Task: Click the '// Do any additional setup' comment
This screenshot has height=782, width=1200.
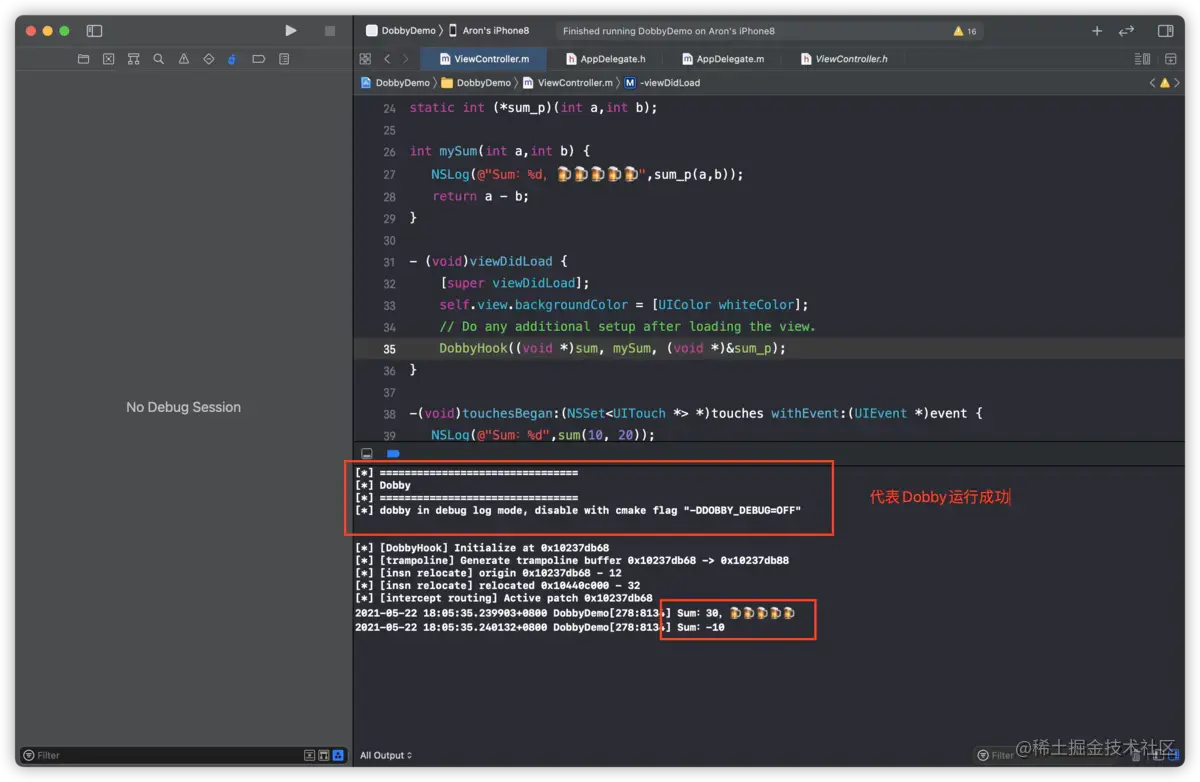Action: 627,327
